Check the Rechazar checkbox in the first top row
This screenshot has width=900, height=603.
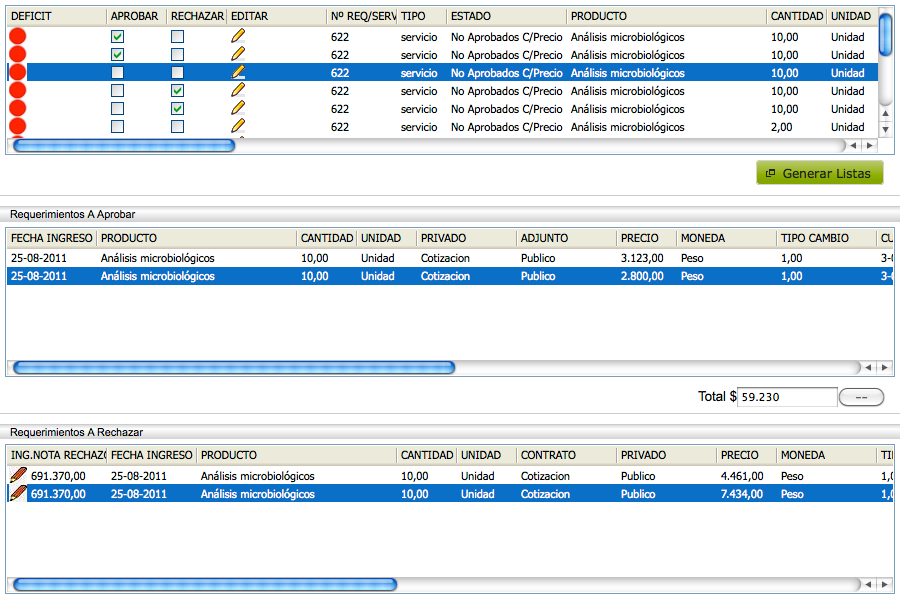click(x=177, y=37)
